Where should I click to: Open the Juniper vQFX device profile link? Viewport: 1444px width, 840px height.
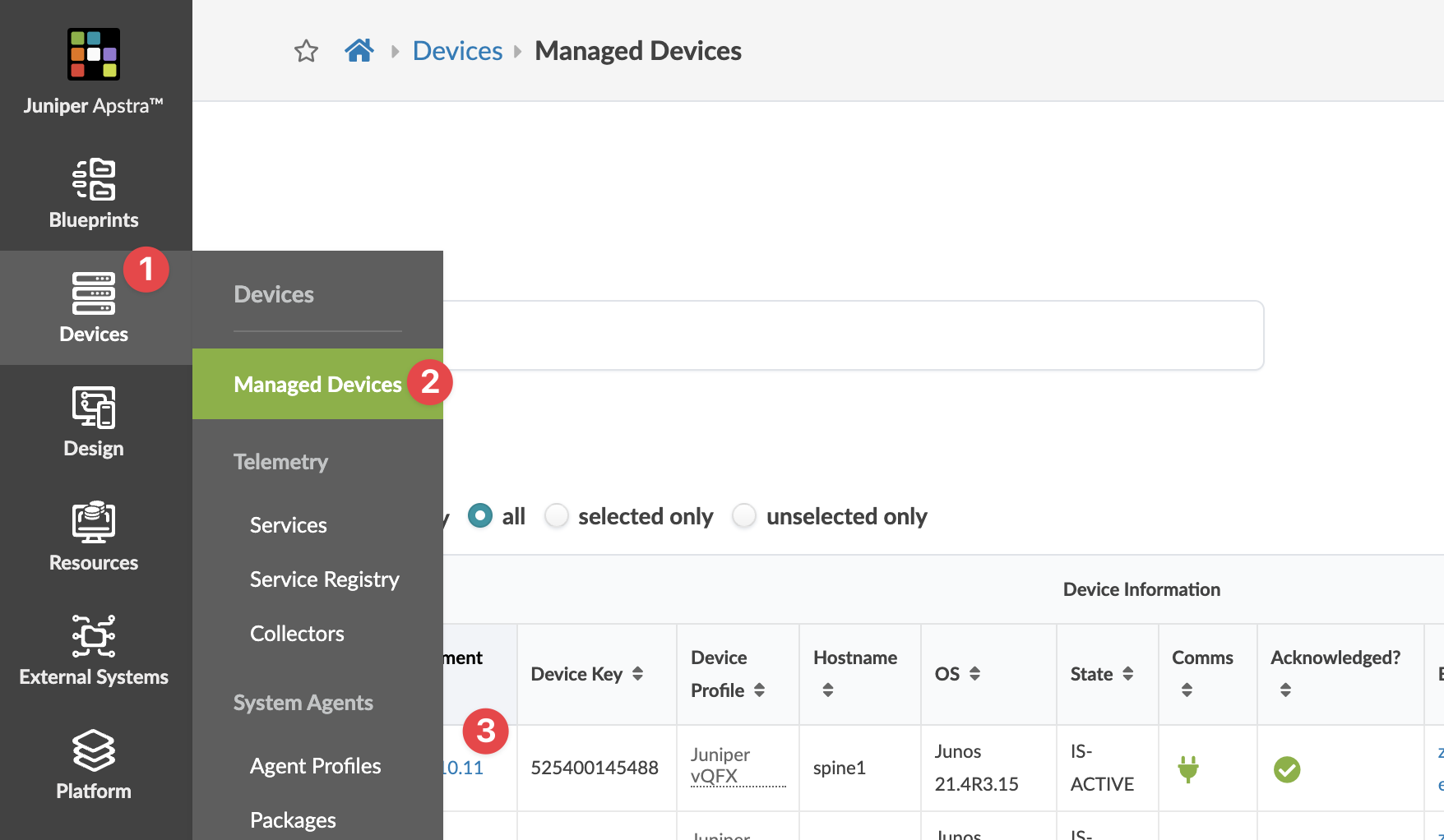coord(720,765)
